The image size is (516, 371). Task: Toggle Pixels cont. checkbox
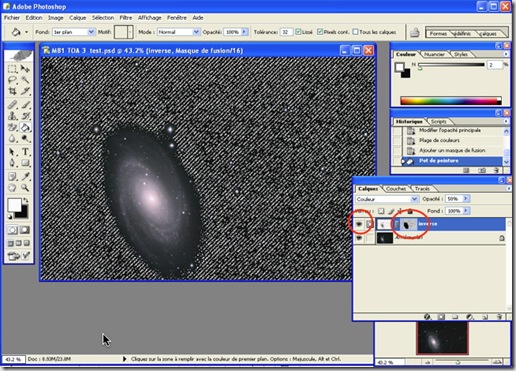pyautogui.click(x=320, y=32)
